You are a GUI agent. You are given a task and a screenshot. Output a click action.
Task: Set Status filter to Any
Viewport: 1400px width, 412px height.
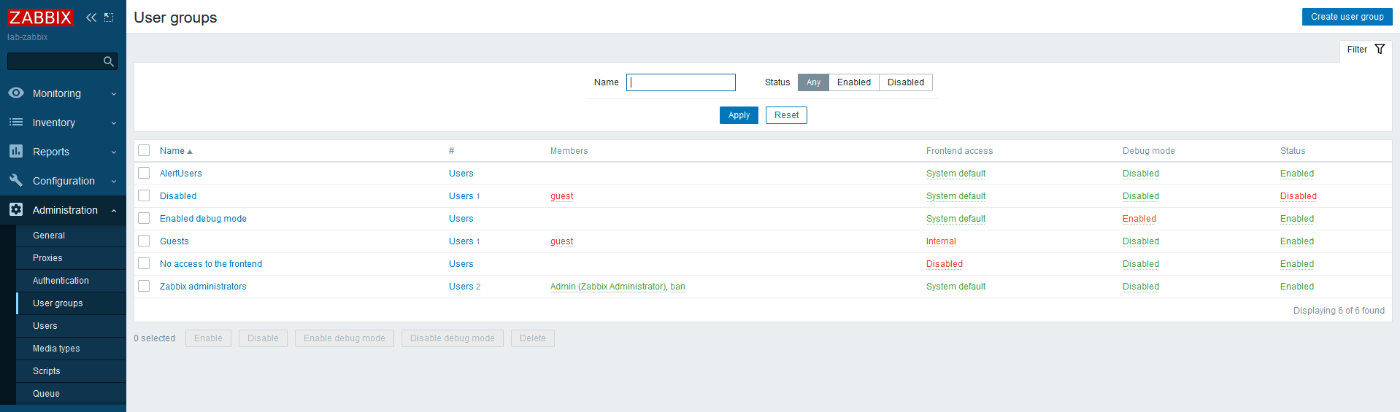point(813,82)
